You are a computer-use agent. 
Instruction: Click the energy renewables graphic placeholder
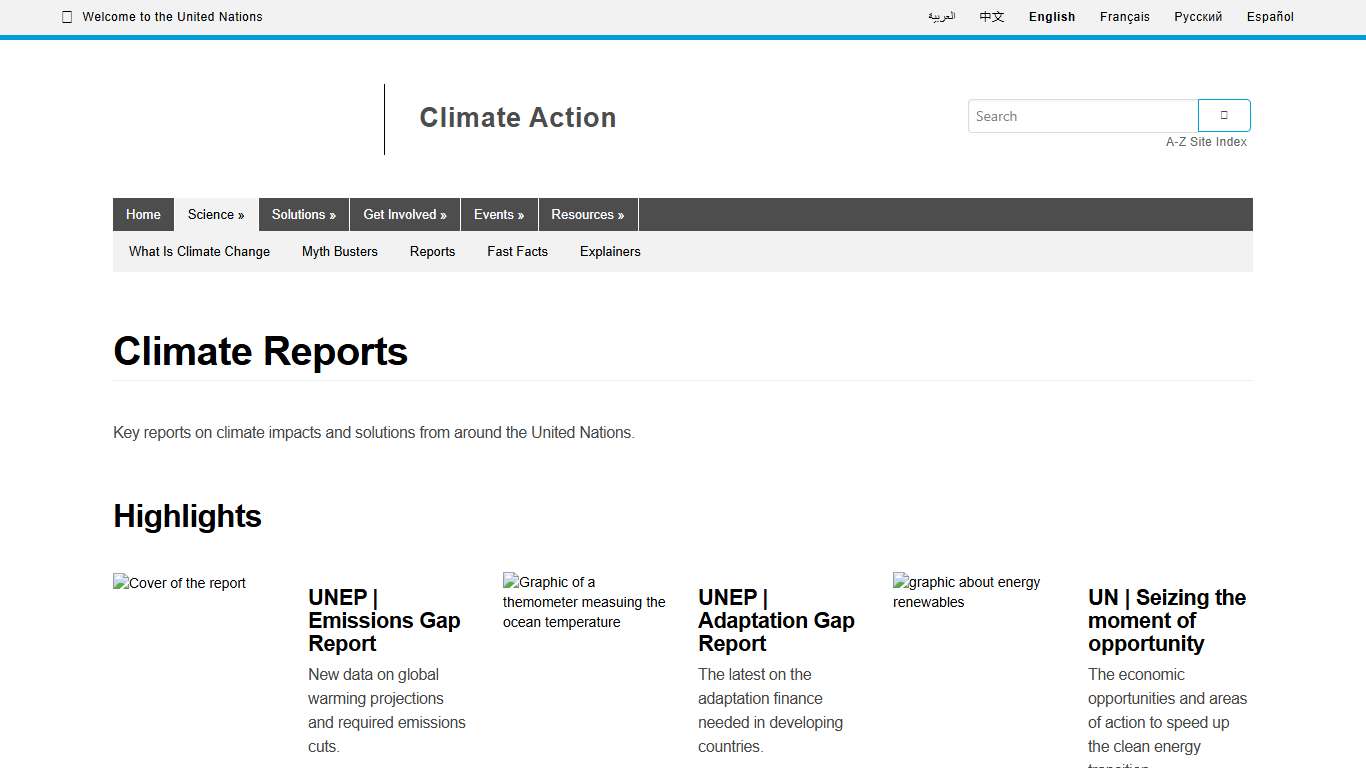(967, 591)
